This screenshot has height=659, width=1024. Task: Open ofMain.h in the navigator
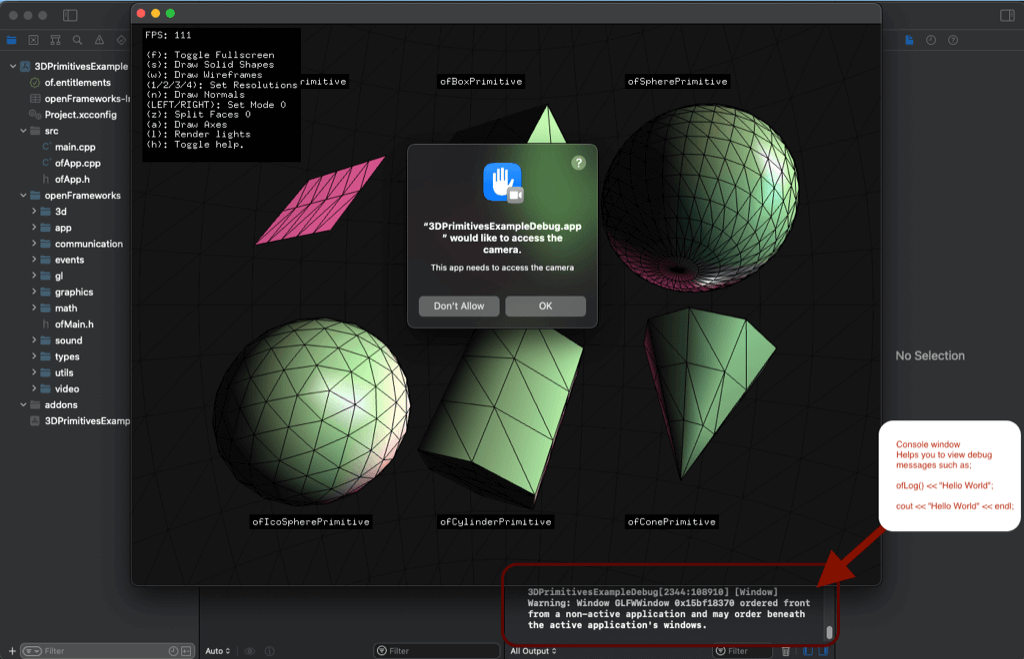pos(74,324)
